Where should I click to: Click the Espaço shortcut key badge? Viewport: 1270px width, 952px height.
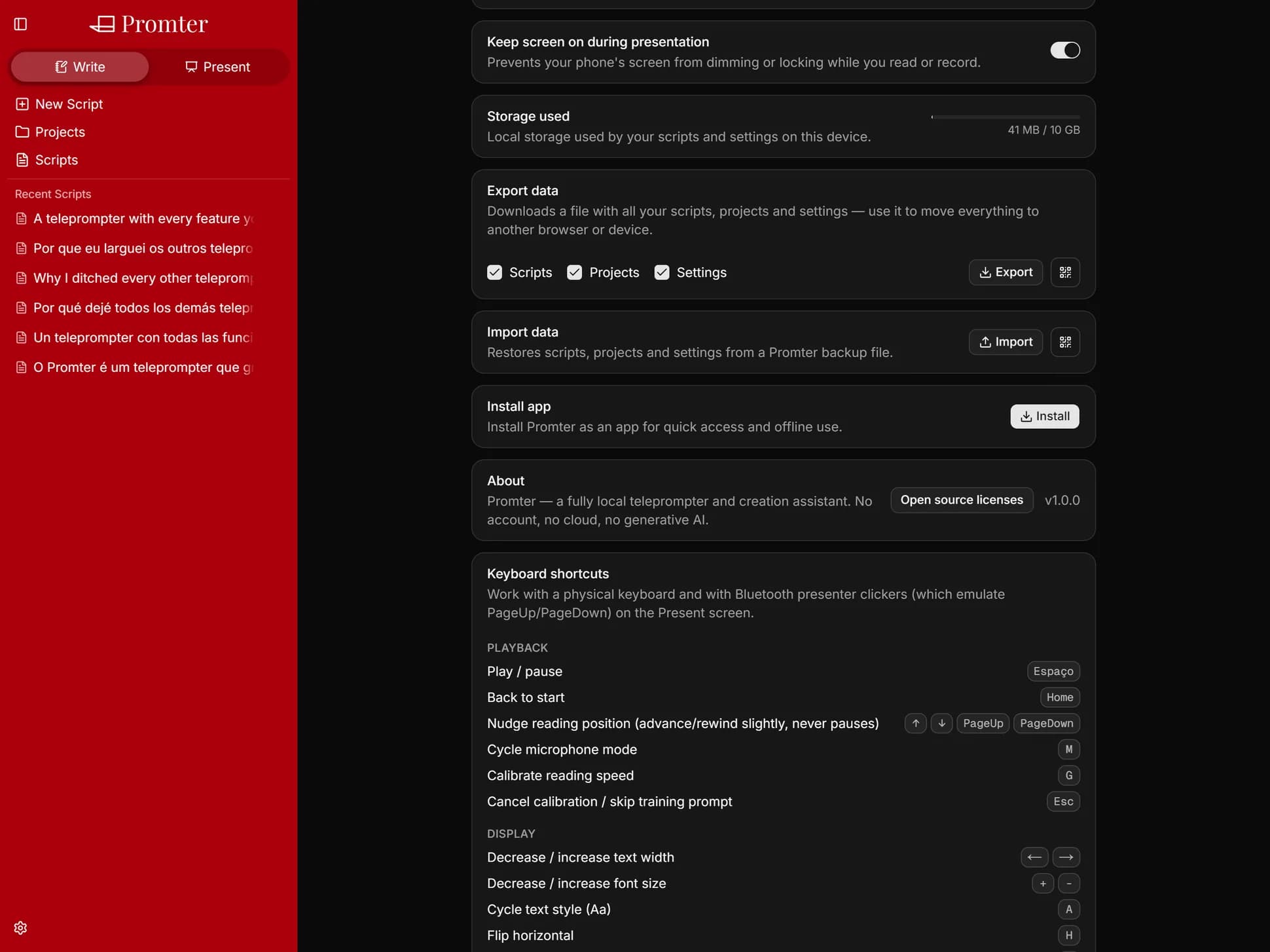pyautogui.click(x=1053, y=671)
